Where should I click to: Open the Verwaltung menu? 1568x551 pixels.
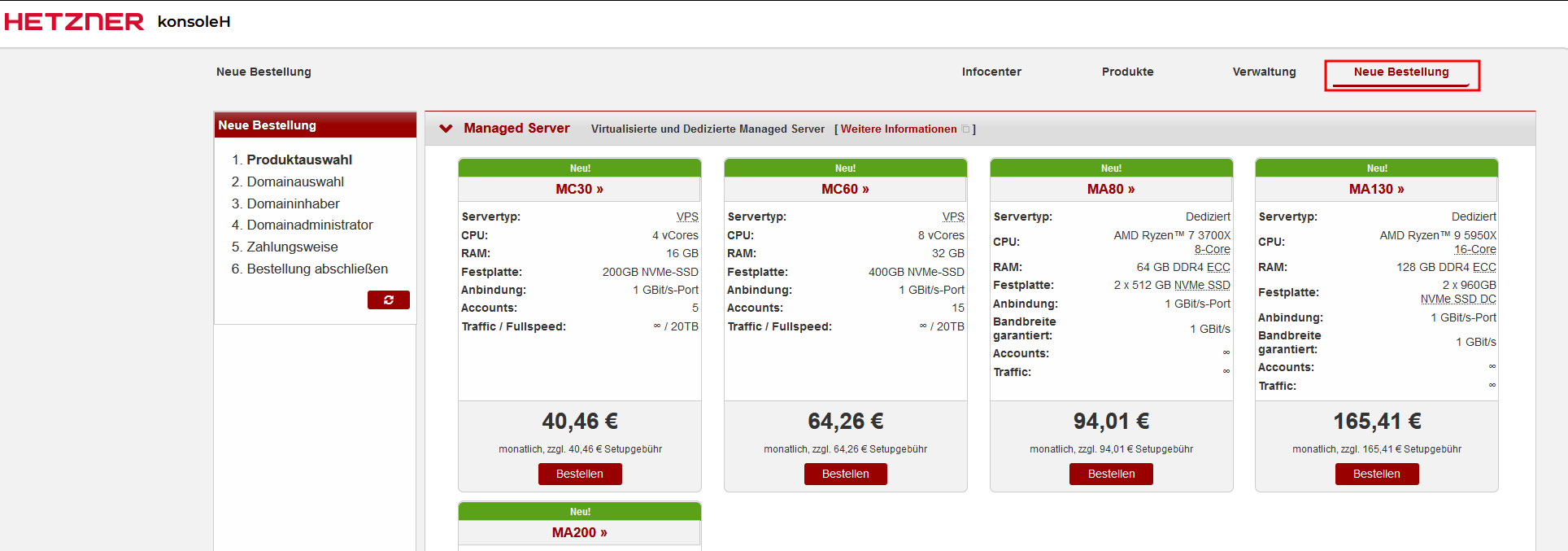(x=1264, y=72)
